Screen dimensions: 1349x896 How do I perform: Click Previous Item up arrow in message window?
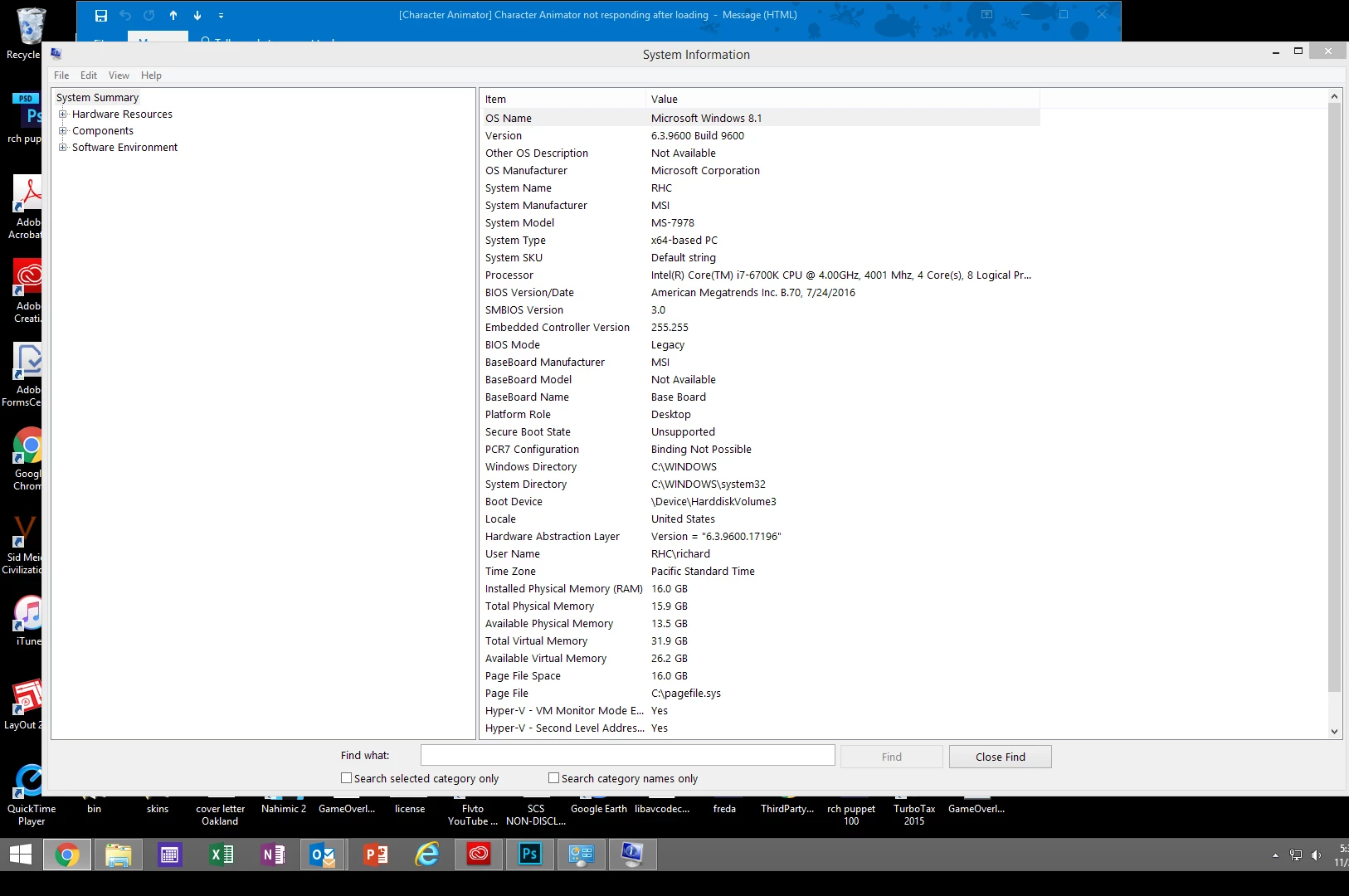[x=173, y=15]
